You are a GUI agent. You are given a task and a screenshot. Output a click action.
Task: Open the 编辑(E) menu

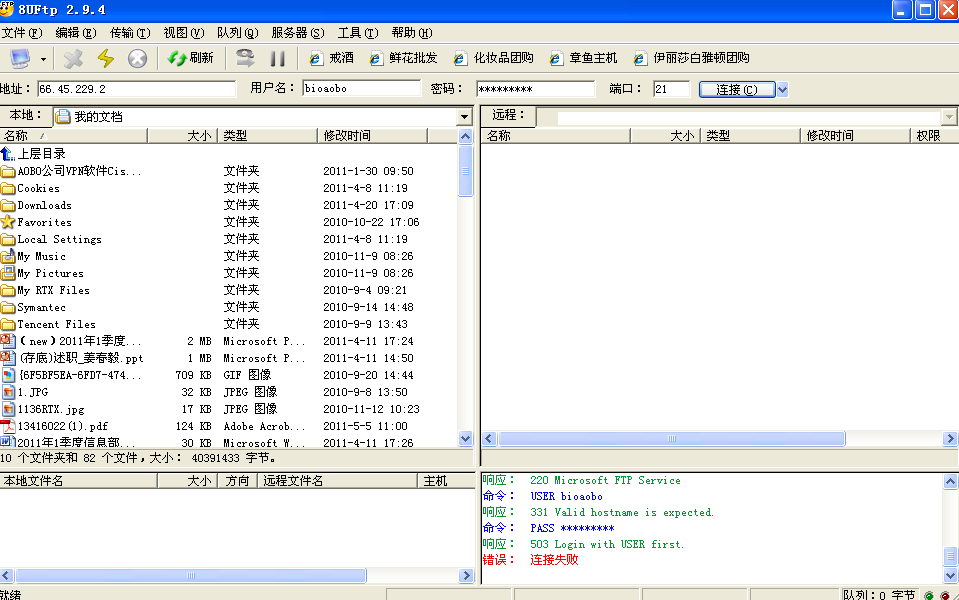pyautogui.click(x=76, y=32)
